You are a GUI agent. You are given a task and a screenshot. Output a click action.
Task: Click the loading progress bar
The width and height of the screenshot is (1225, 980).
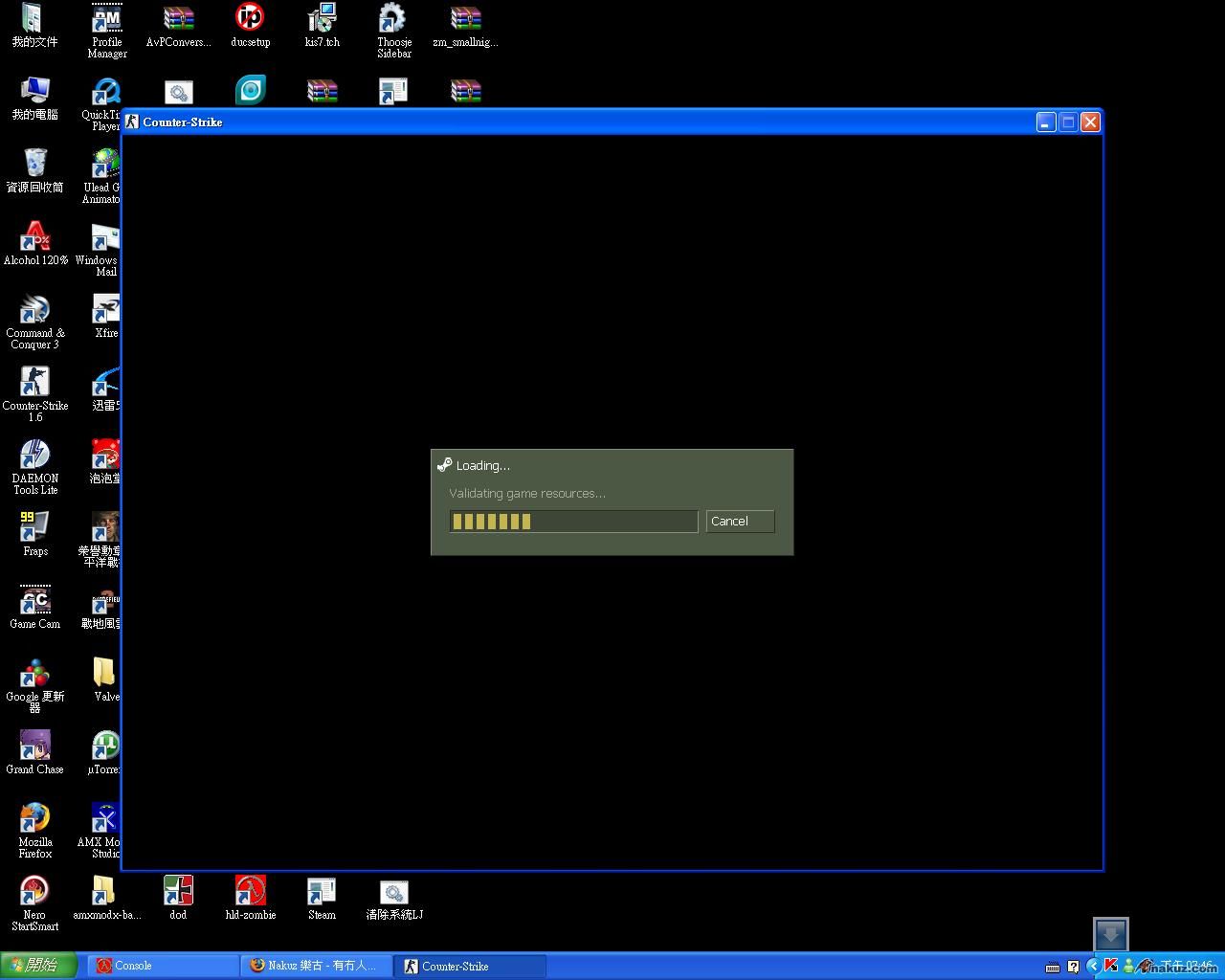tap(573, 521)
